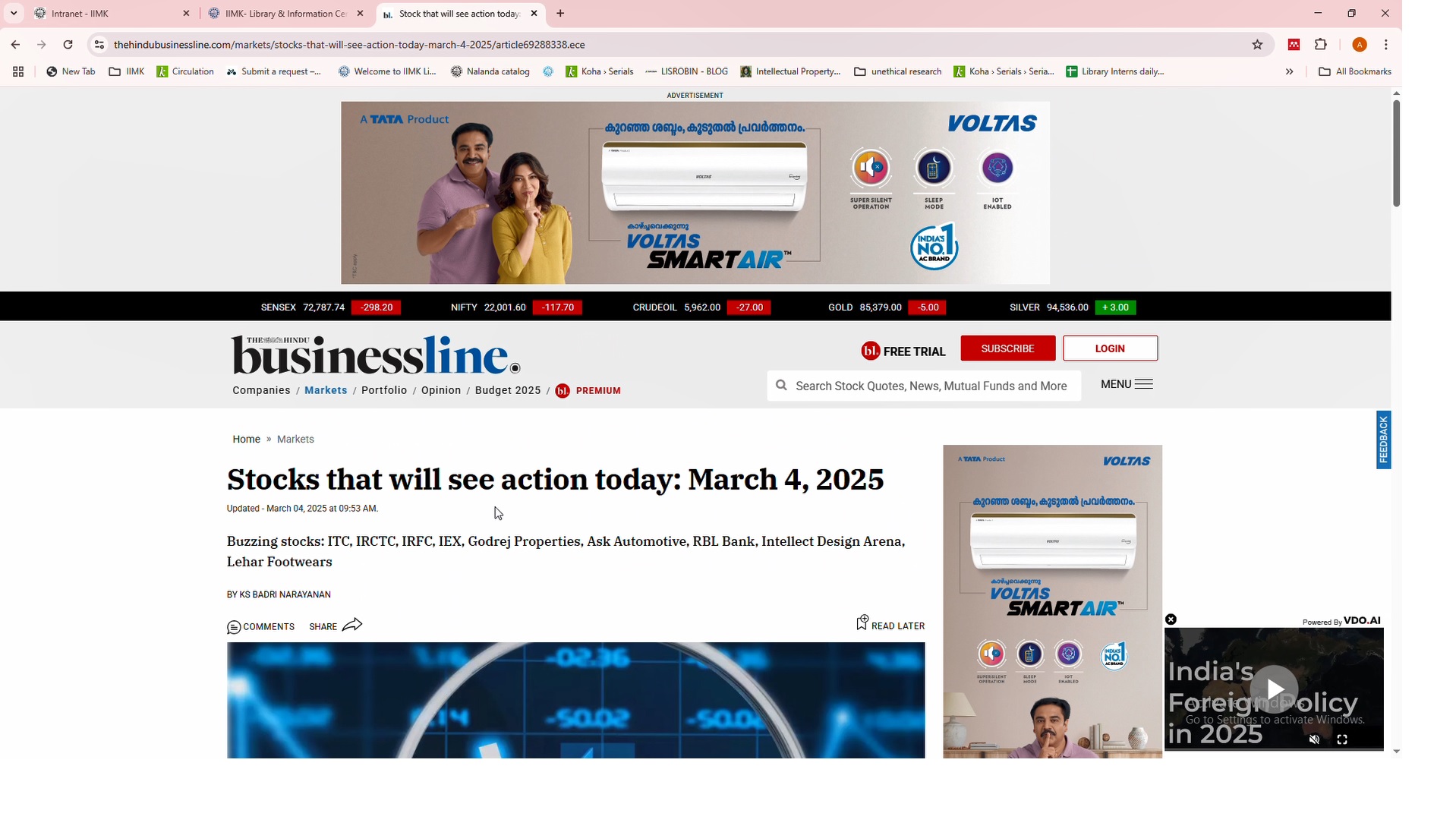Click the red SUBSCRIBE button
This screenshot has height=829, width=1456.
pos(1007,348)
